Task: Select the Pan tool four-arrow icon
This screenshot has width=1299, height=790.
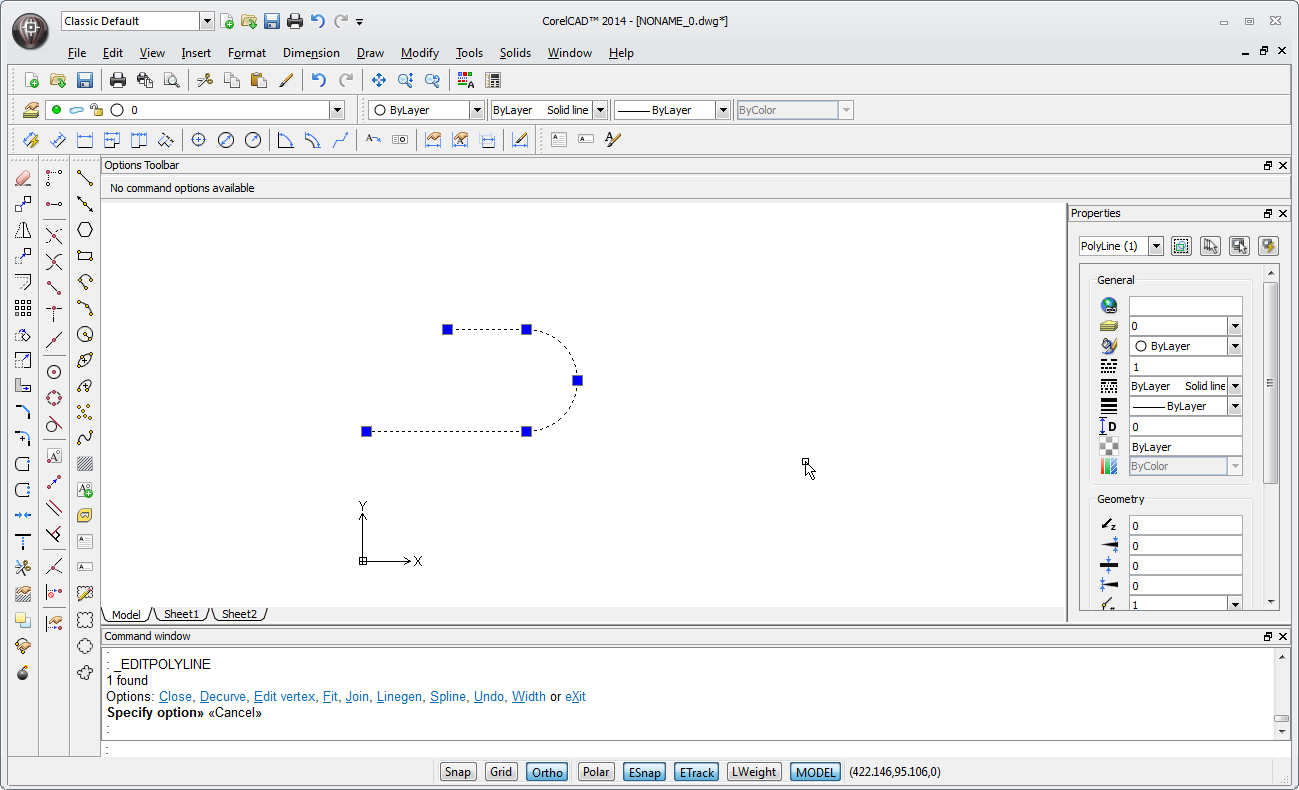Action: tap(379, 80)
